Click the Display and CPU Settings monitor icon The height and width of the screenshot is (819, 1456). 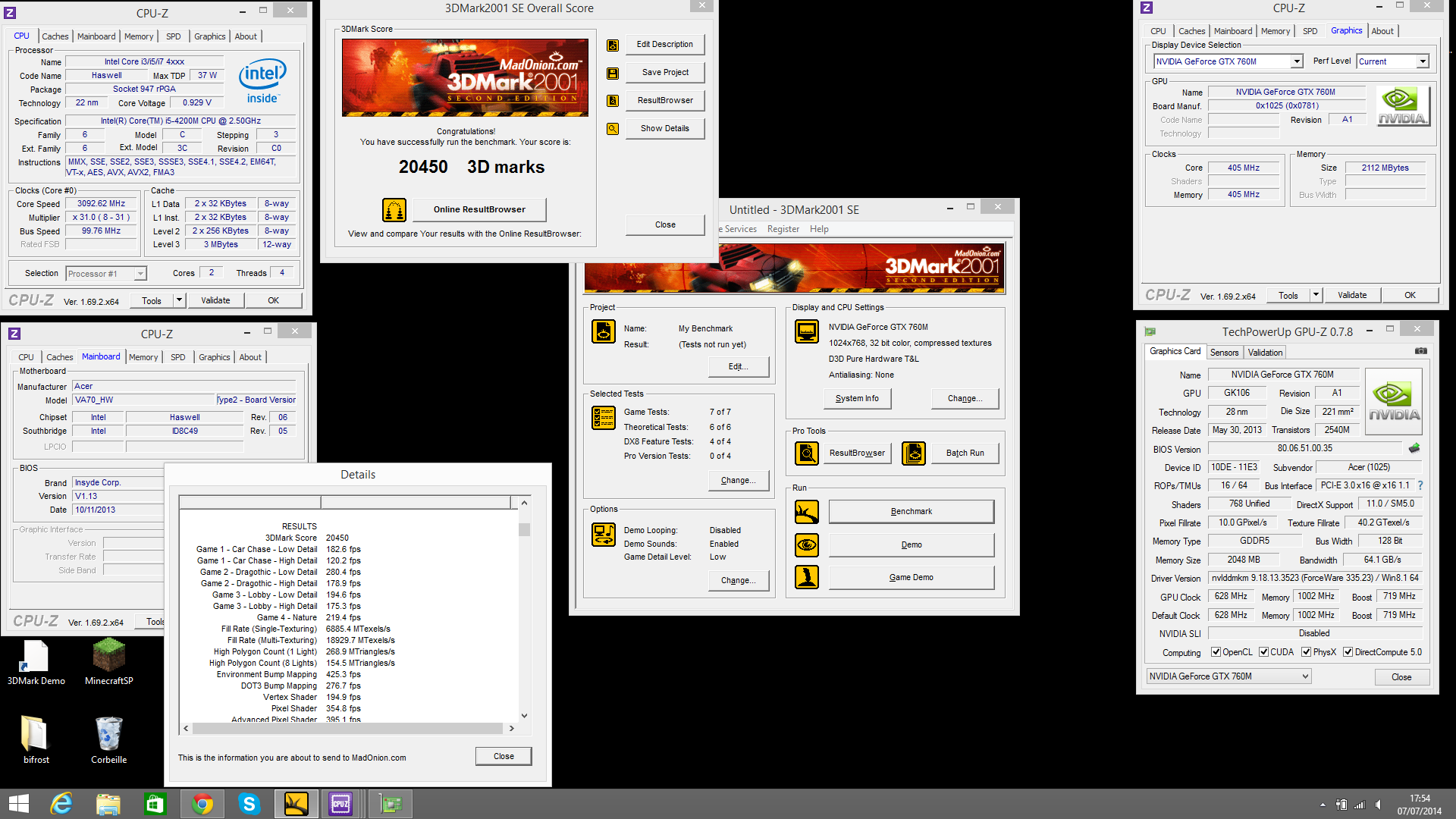(x=807, y=331)
